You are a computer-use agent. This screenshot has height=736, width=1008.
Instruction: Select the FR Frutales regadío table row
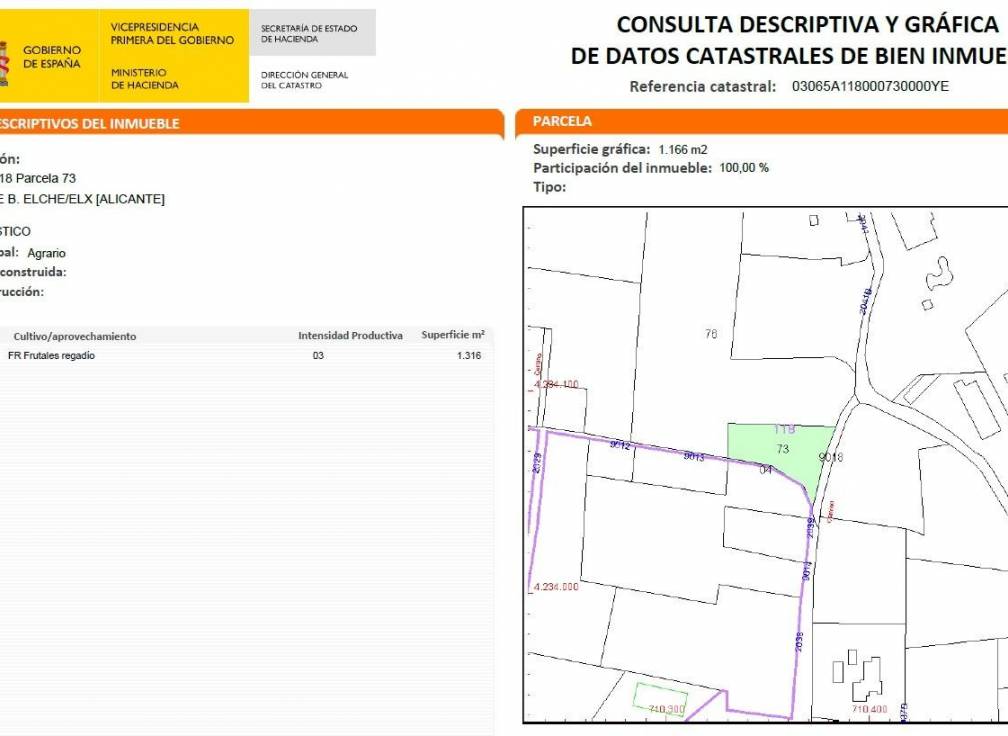[x=245, y=356]
